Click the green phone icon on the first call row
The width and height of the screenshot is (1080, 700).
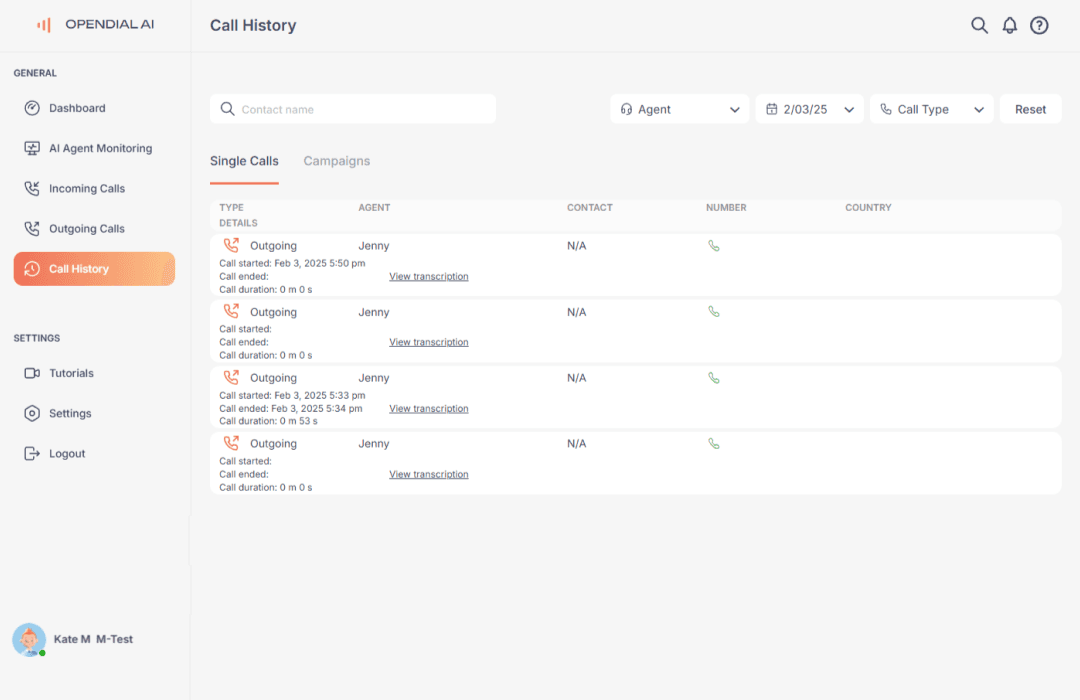click(x=713, y=245)
